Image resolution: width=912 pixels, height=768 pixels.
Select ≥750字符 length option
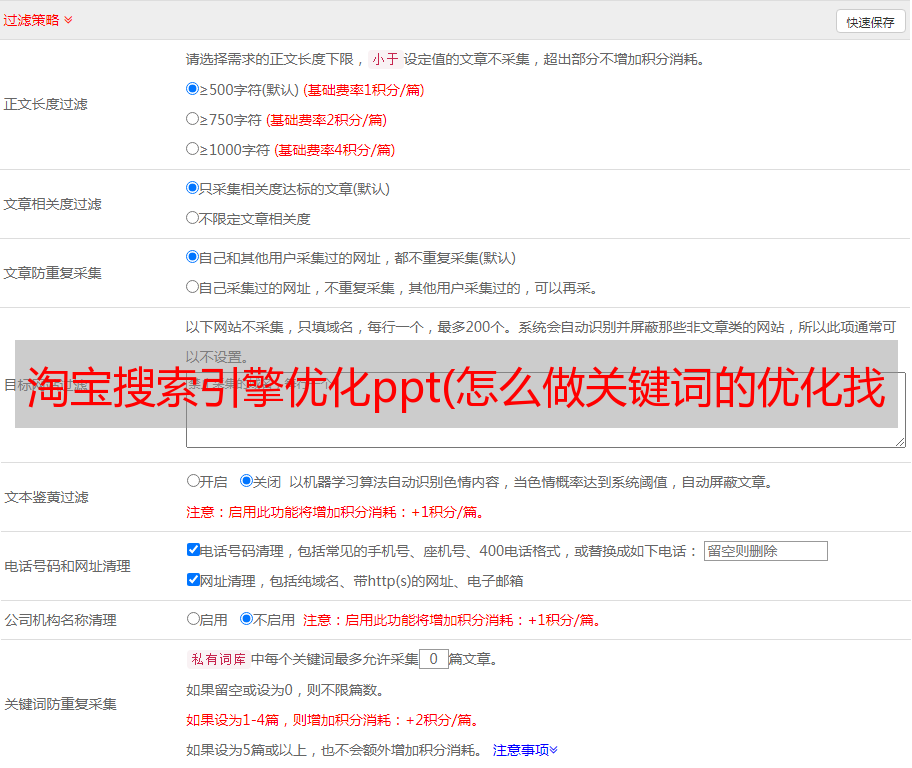click(193, 119)
